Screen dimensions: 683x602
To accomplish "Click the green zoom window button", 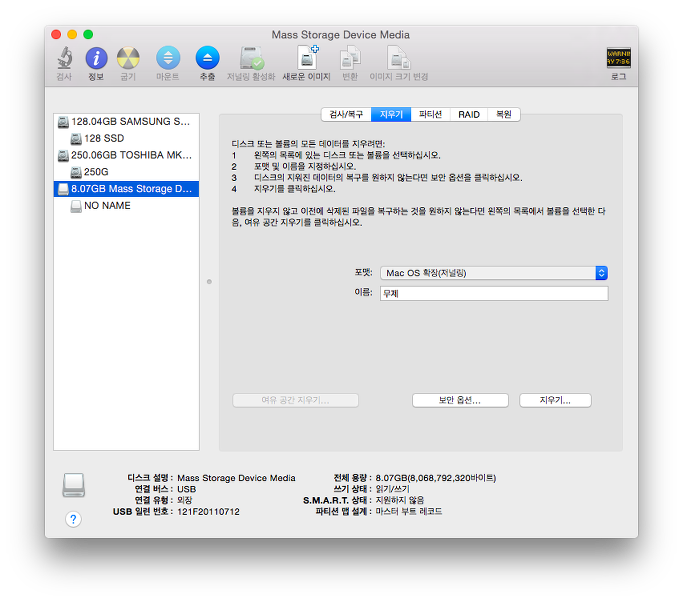I will coord(88,34).
